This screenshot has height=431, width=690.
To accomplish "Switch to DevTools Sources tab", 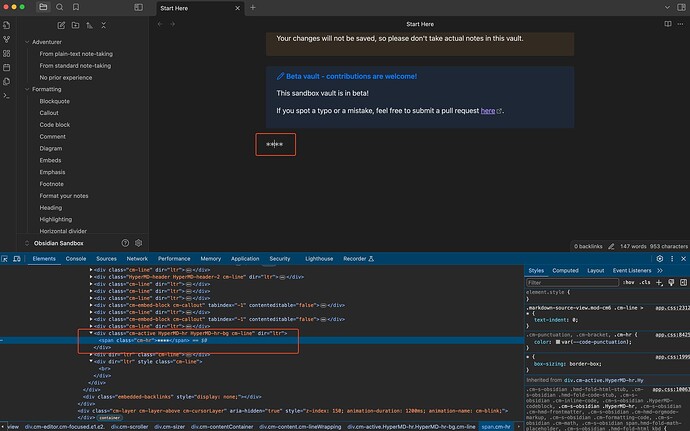I will 106,259.
